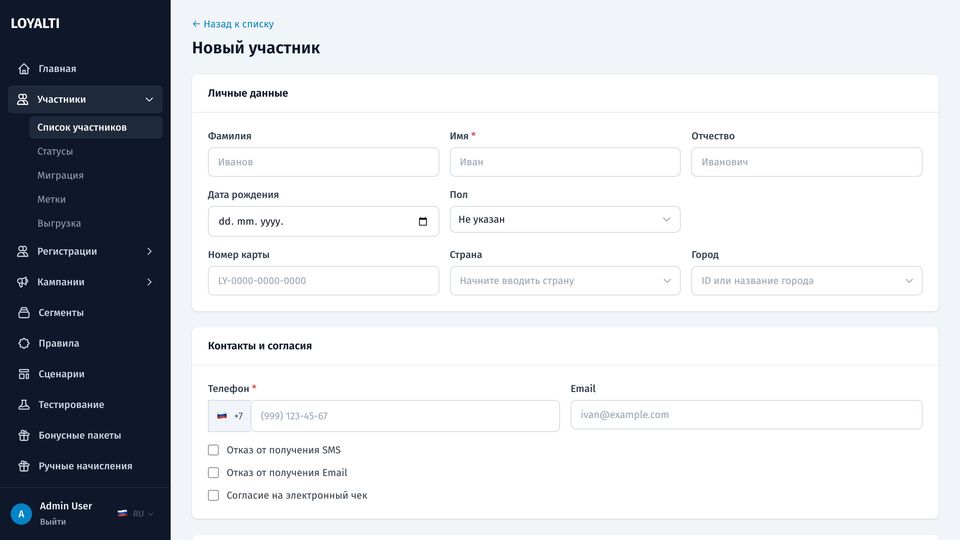Collapse the Участники menu chevron
The image size is (960, 540).
(149, 99)
